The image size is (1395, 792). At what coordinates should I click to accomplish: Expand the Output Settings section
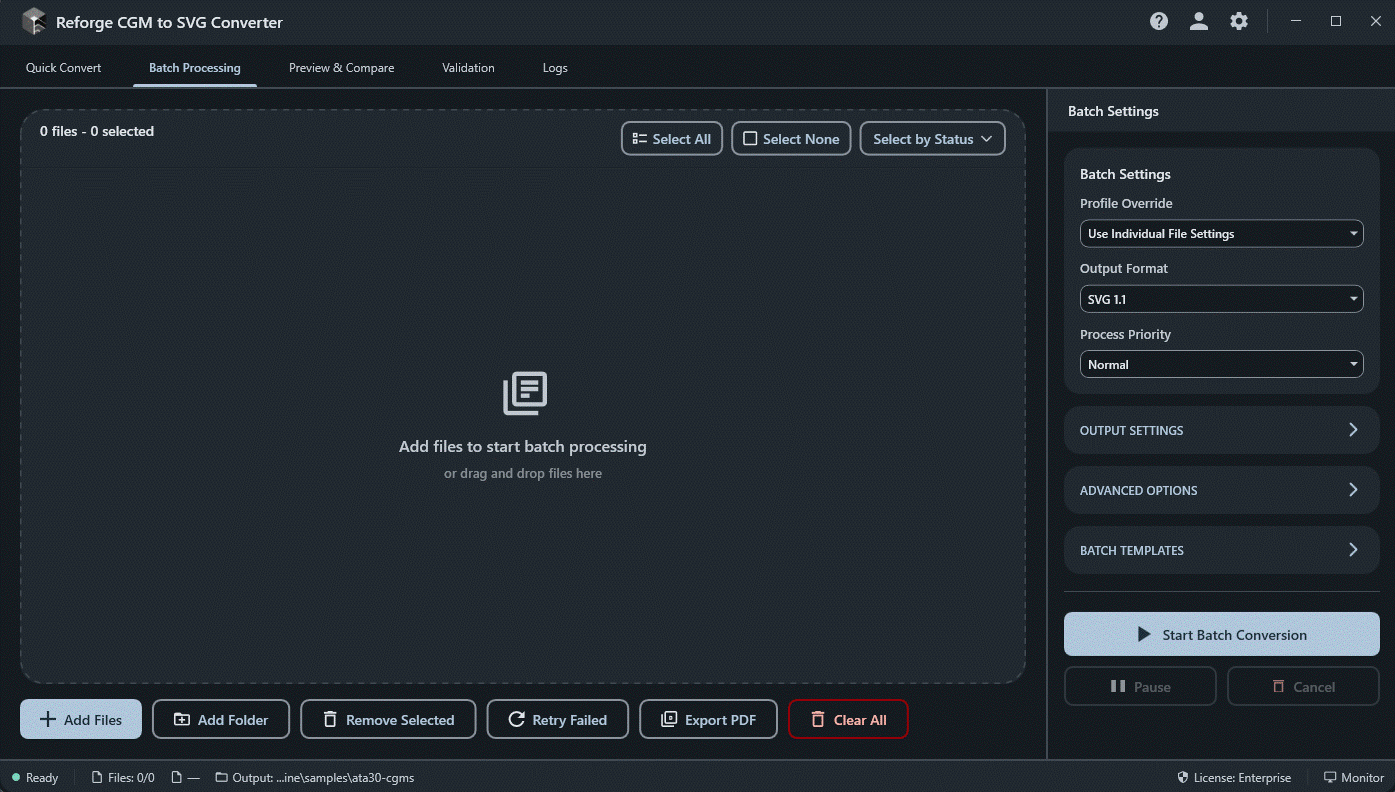click(1221, 430)
